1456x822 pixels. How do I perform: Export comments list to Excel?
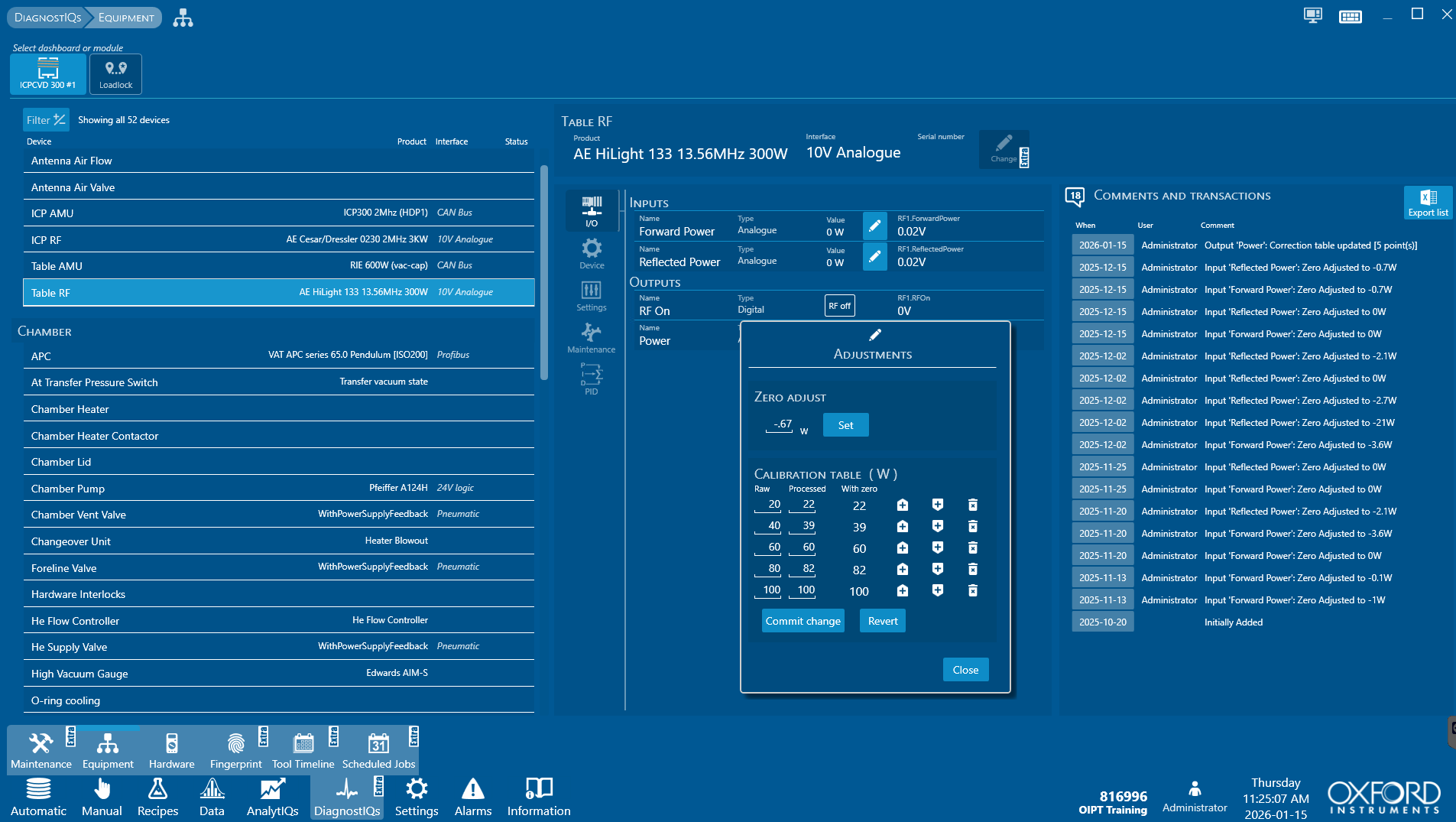coord(1428,203)
